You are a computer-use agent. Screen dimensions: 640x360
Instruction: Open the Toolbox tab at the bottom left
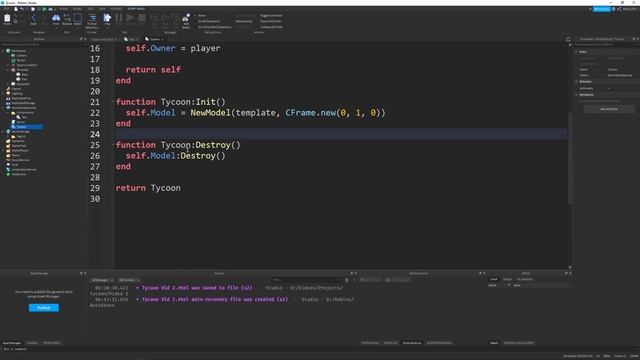coord(32,343)
